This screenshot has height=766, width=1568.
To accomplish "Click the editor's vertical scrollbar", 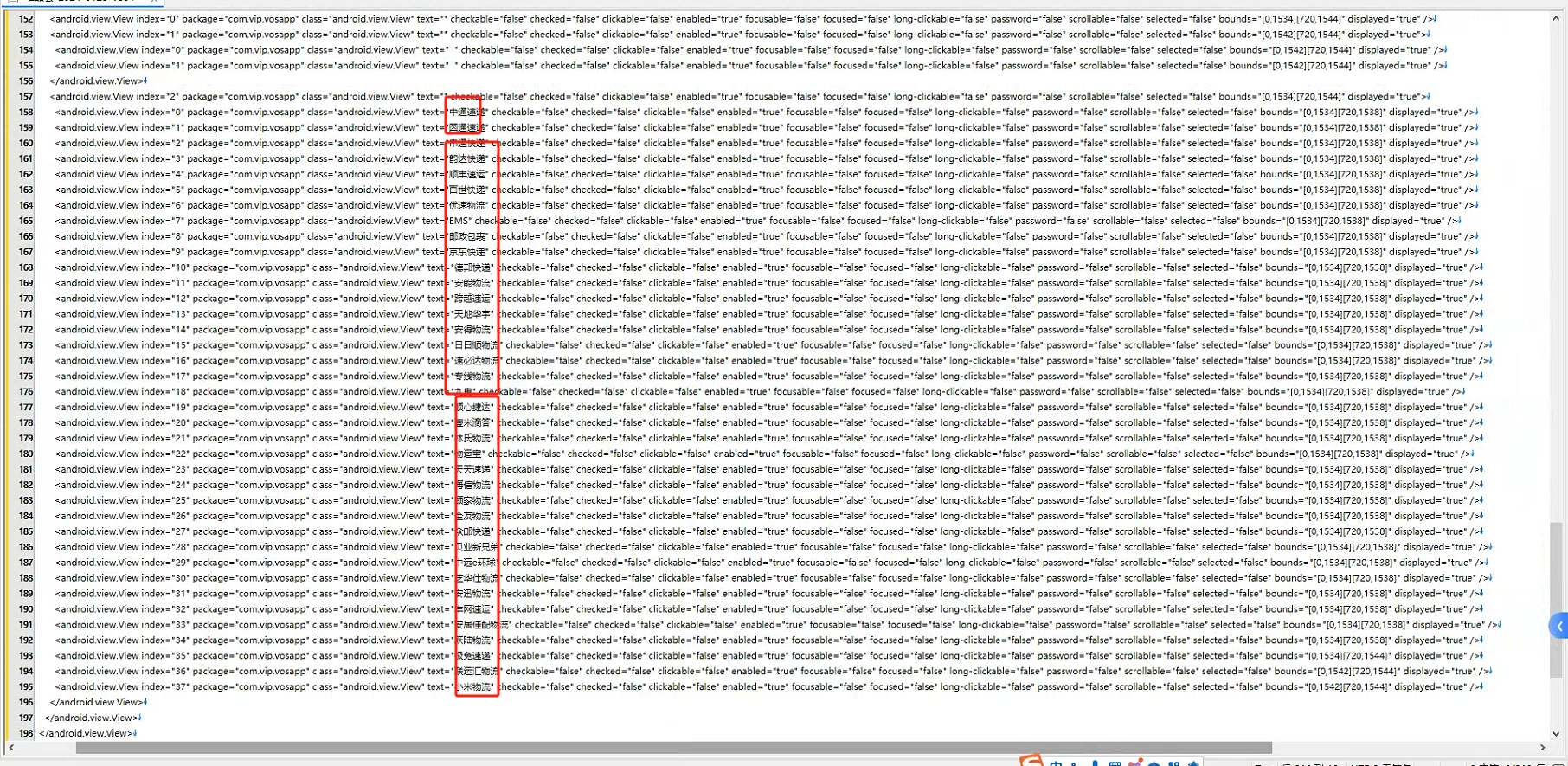I will coord(1557,377).
